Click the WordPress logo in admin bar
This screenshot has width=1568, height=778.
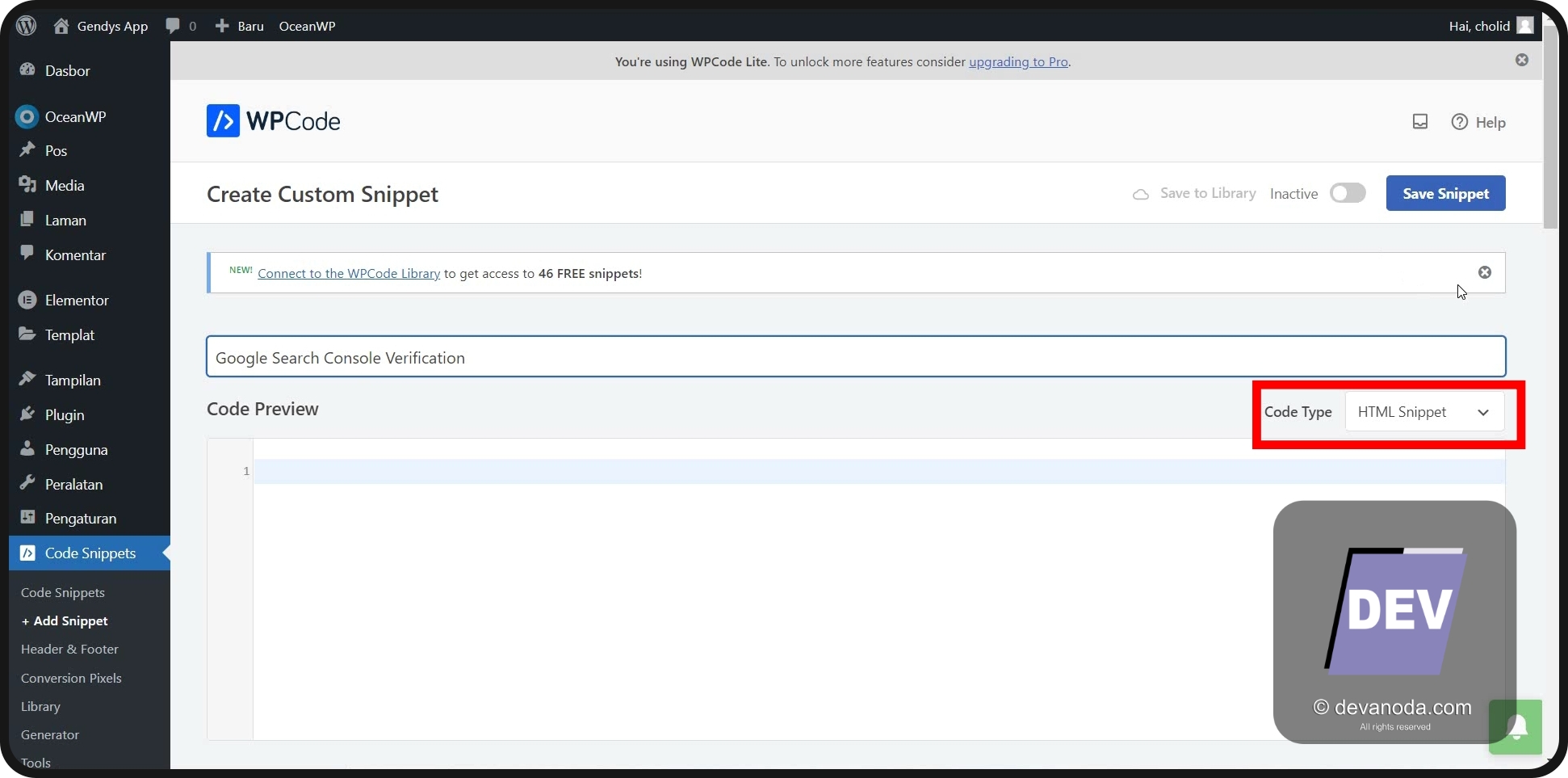pyautogui.click(x=27, y=26)
